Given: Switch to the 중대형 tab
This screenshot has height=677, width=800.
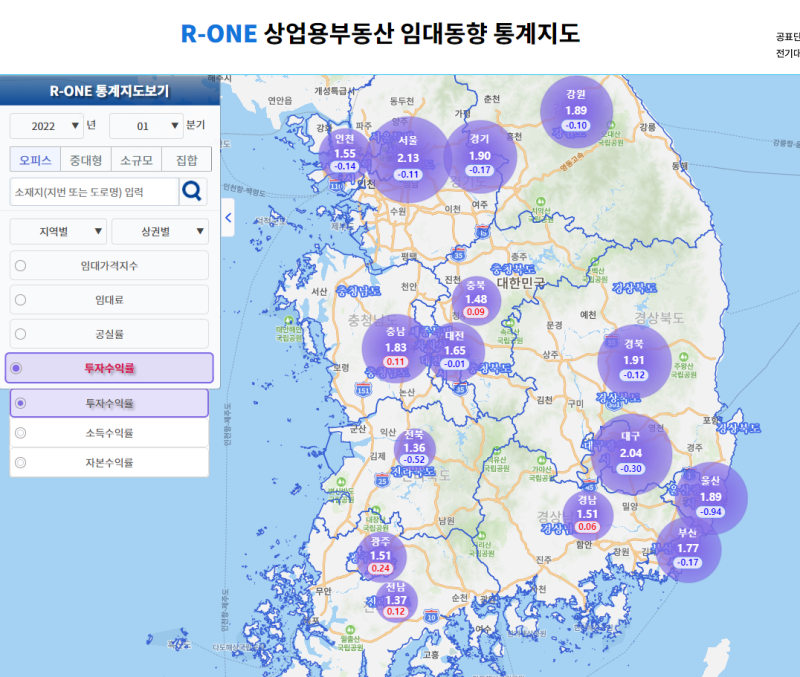Looking at the screenshot, I should coord(86,160).
